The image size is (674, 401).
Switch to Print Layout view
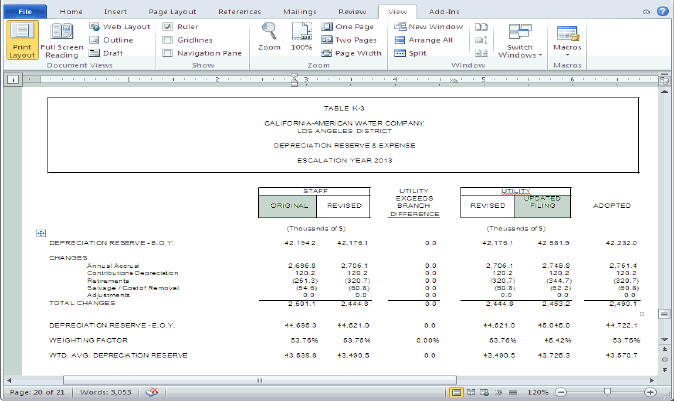(21, 40)
